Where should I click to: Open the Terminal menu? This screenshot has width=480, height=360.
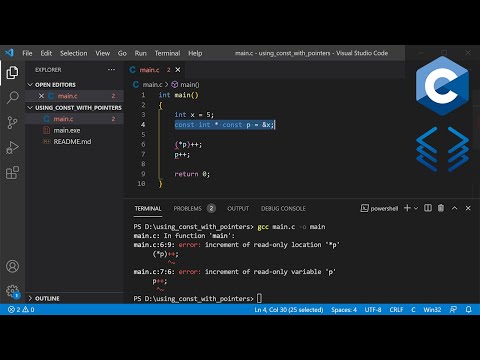(x=167, y=53)
